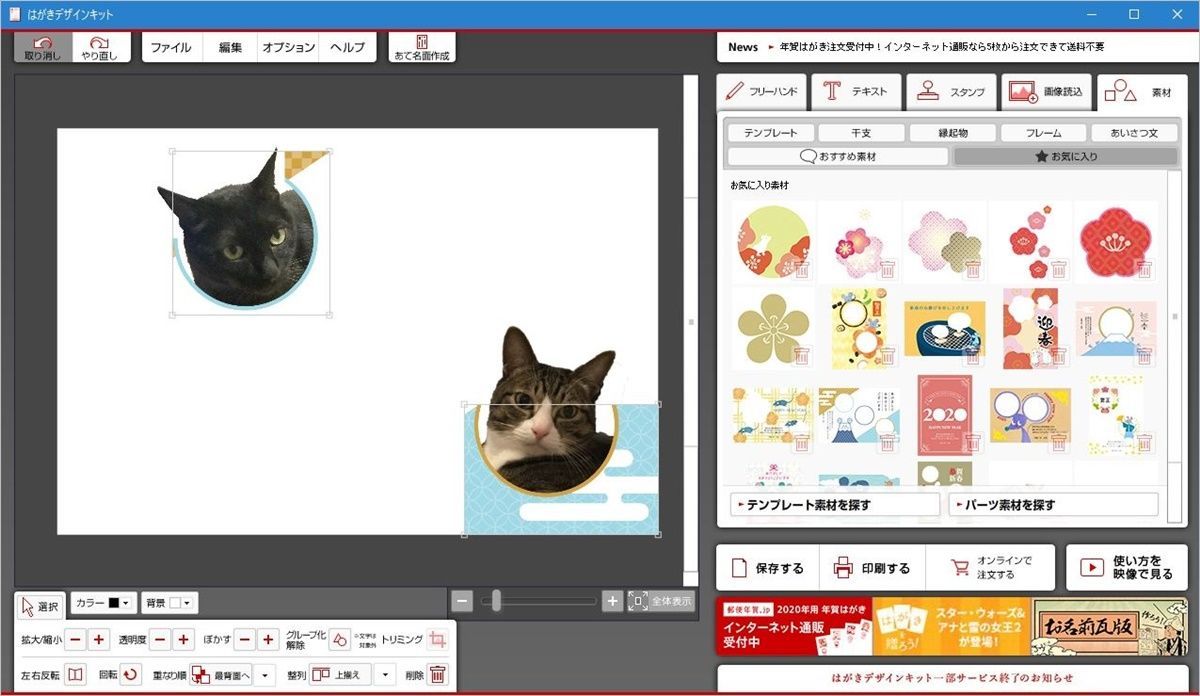The width and height of the screenshot is (1200, 696).
Task: Show おすすめ素材 recommended materials
Action: pos(838,156)
